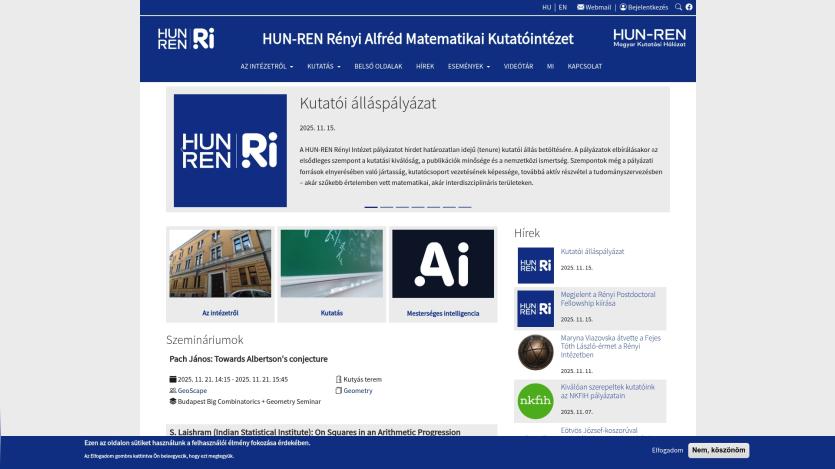Screen dimensions: 835x469
Task: Open BELSŐ OLDALAK menu item
Action: point(378,67)
